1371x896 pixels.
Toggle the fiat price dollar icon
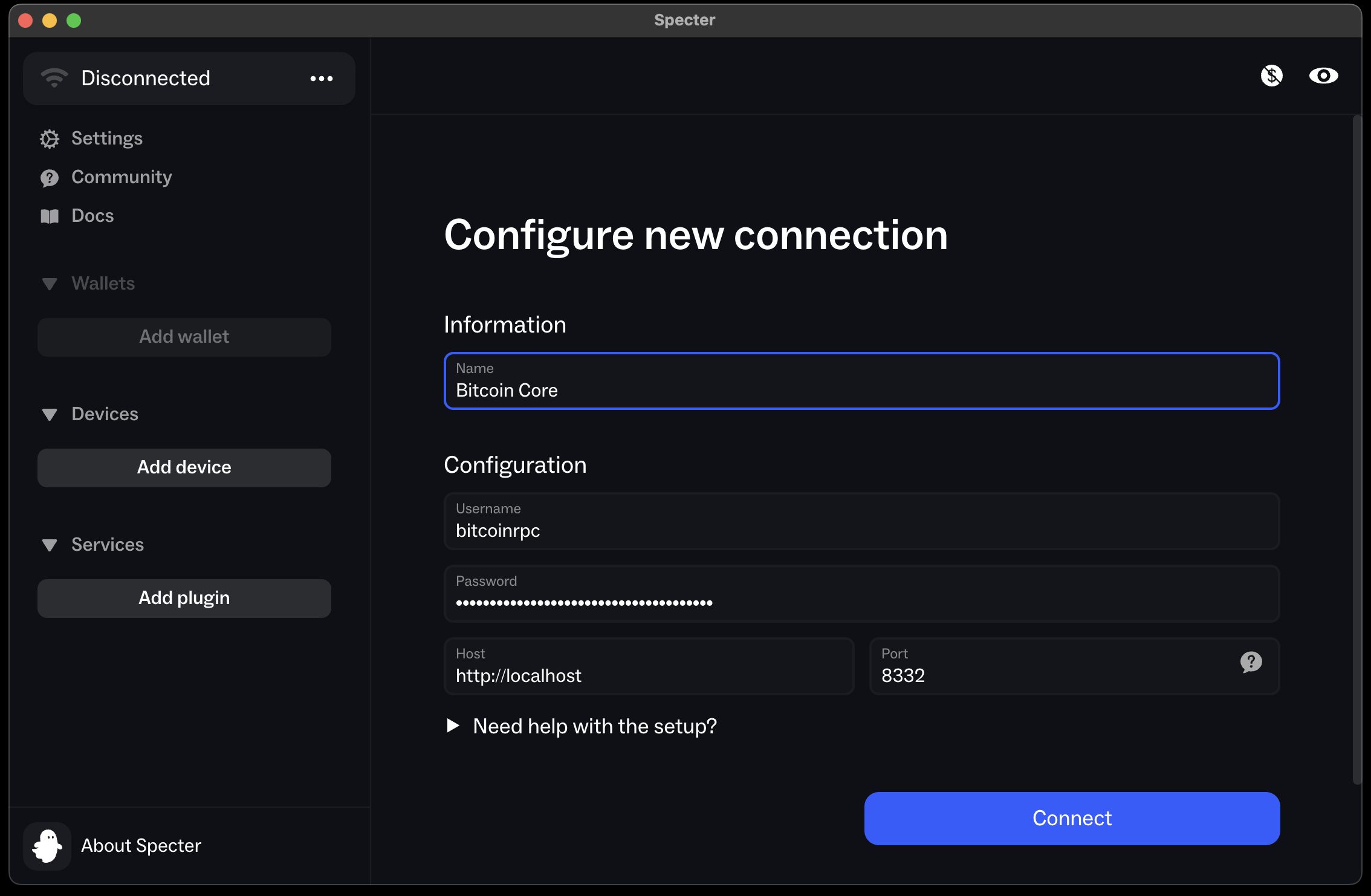click(x=1272, y=76)
